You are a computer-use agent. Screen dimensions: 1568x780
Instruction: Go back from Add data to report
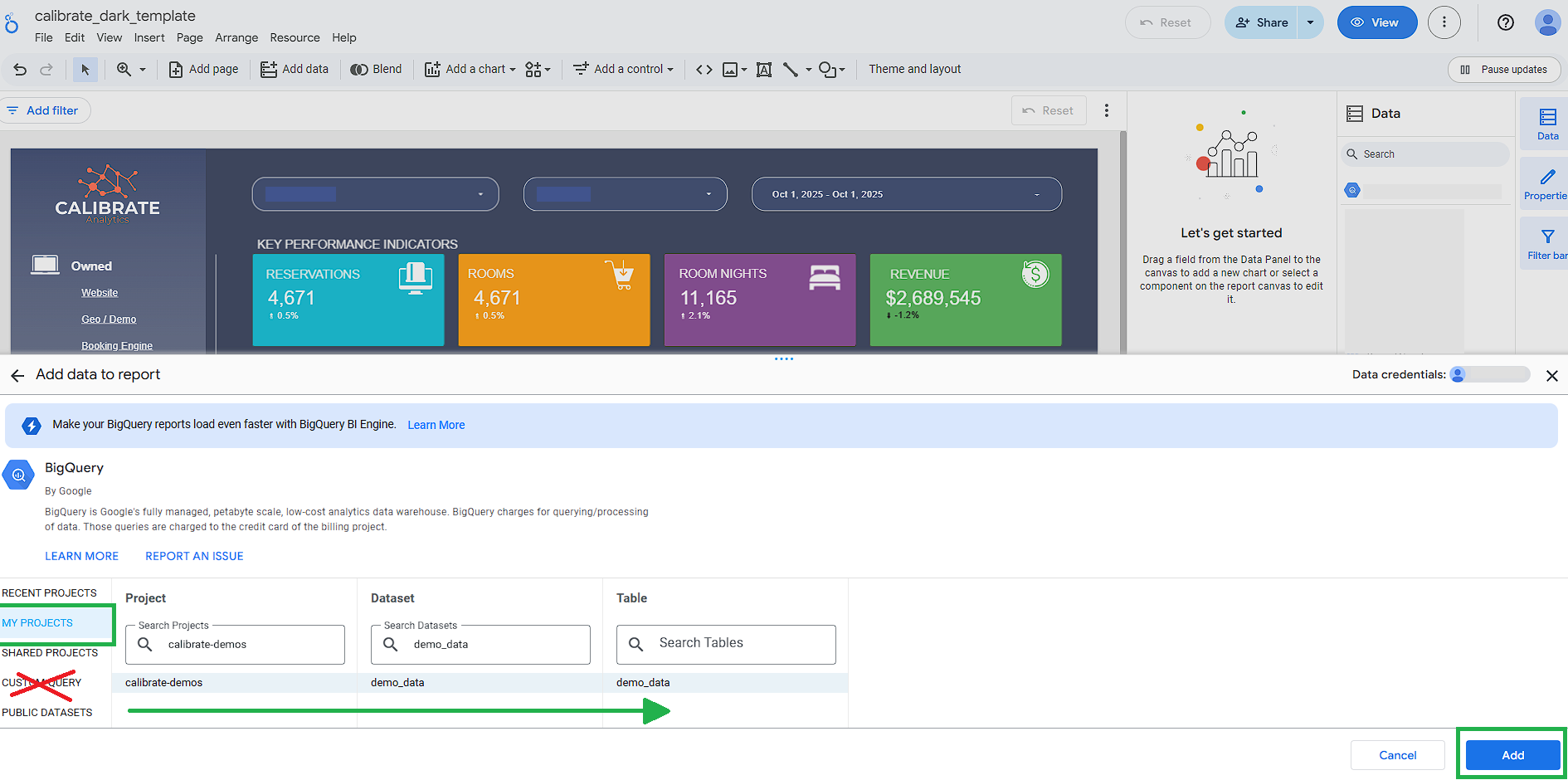point(17,376)
